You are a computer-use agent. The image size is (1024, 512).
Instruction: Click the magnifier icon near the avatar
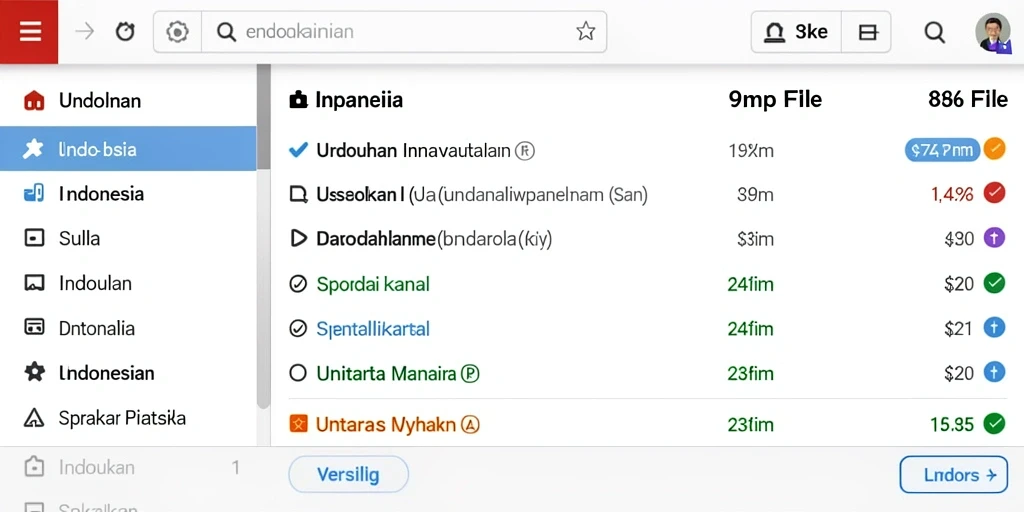click(x=935, y=32)
